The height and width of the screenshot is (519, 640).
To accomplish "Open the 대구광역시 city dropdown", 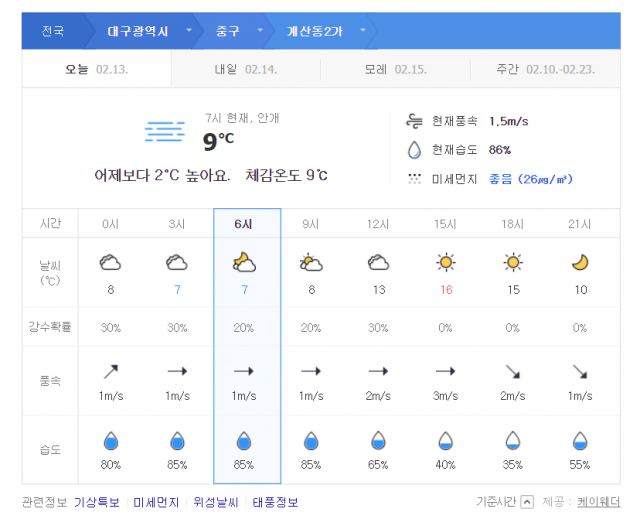I will (189, 30).
